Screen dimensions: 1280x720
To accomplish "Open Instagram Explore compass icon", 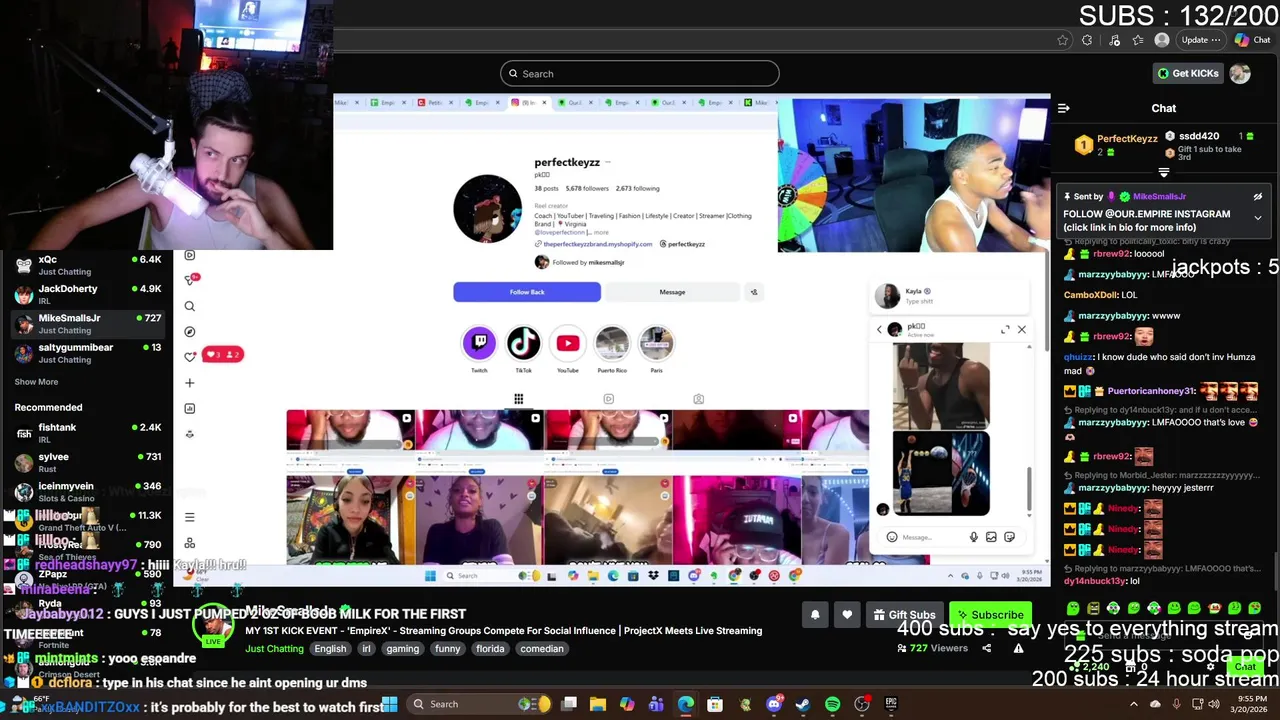I will point(189,331).
